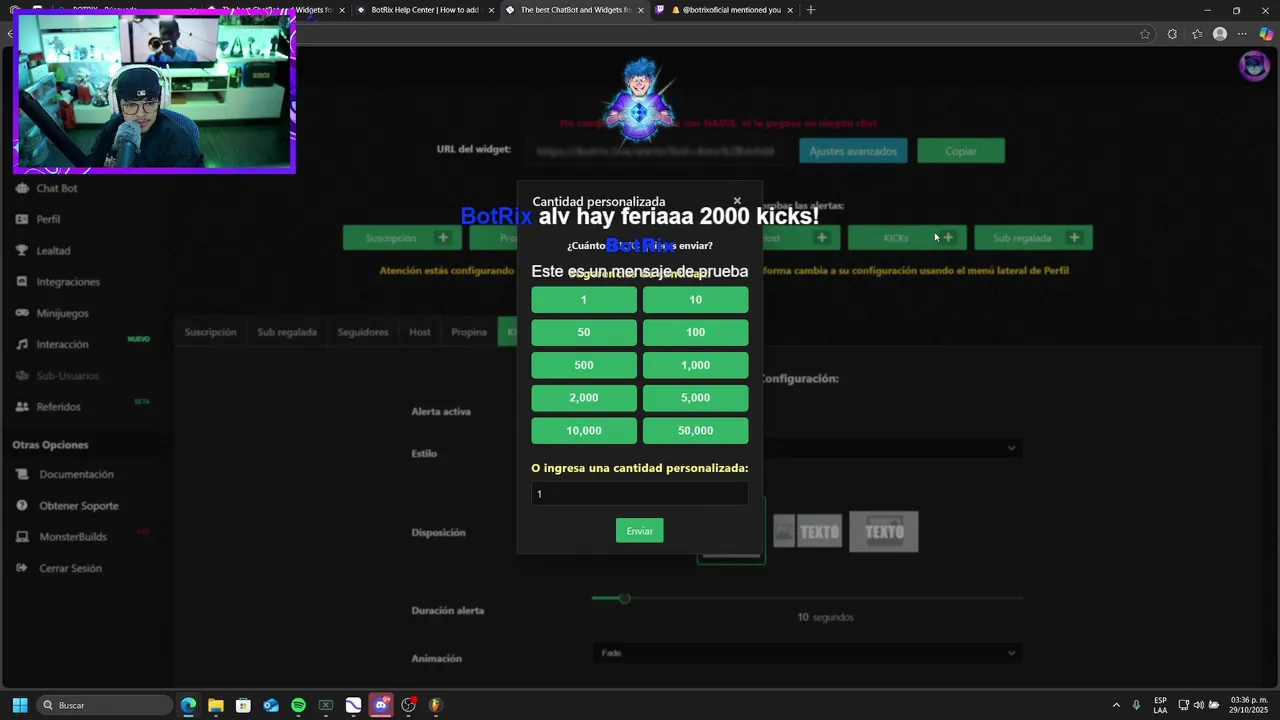Open Integraciones in the sidebar
Screen dimensions: 1280x720
(x=67, y=282)
